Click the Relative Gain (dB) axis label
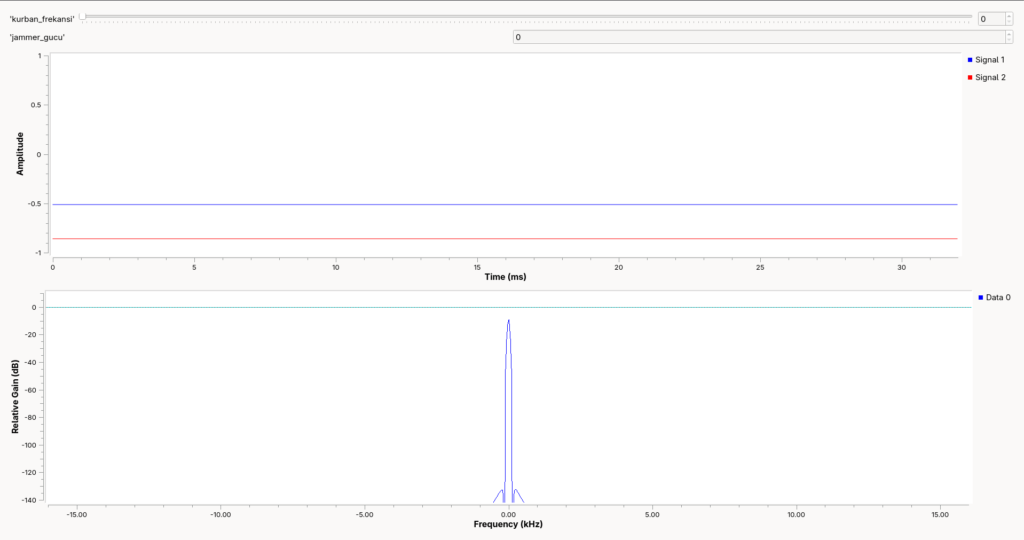Image resolution: width=1024 pixels, height=540 pixels. click(x=15, y=396)
